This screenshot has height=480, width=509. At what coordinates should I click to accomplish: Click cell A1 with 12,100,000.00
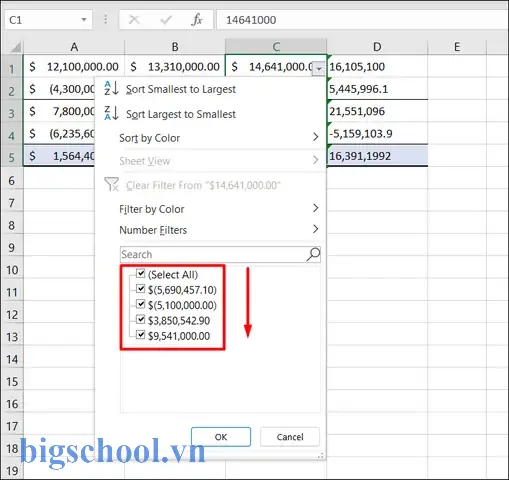74,67
